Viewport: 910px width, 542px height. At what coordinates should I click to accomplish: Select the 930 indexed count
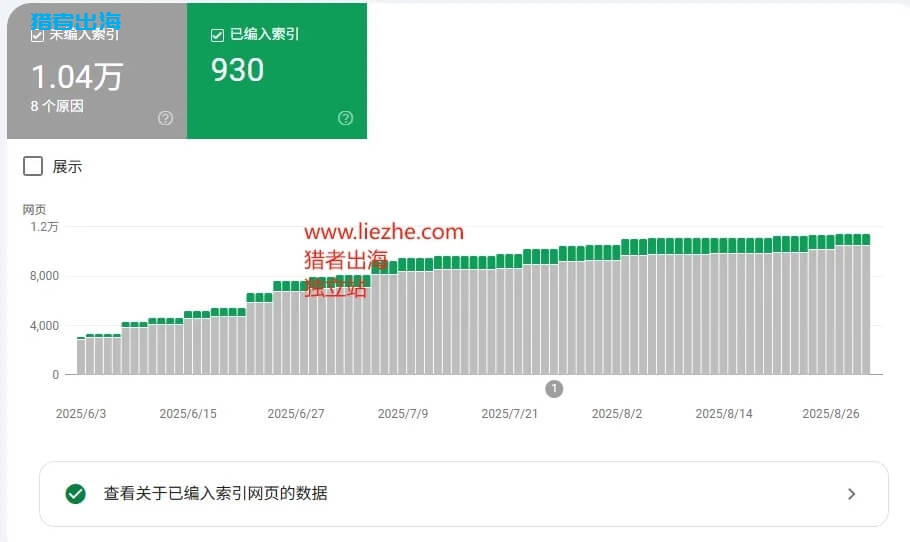click(237, 70)
